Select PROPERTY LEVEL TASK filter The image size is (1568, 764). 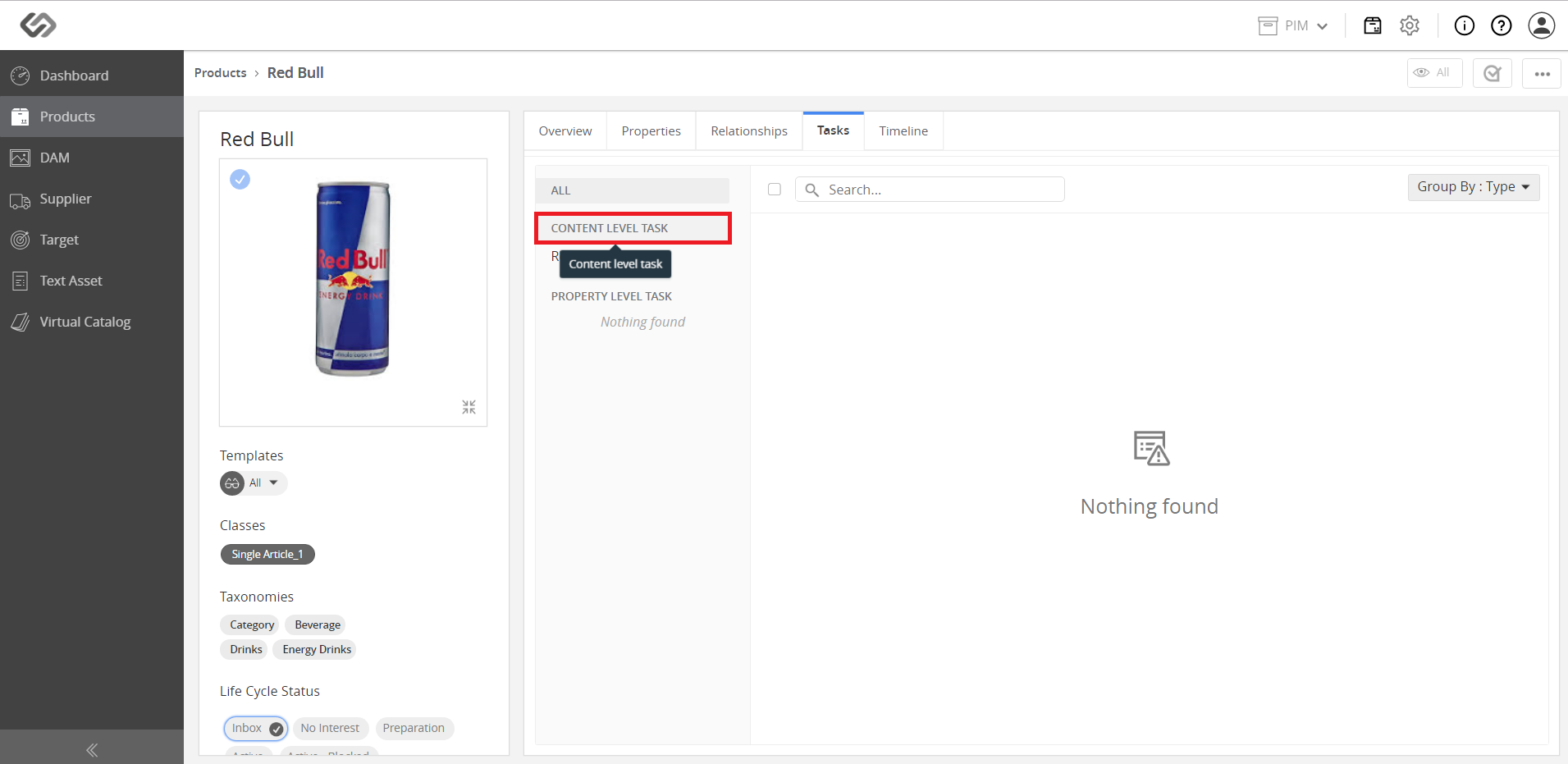[x=611, y=296]
